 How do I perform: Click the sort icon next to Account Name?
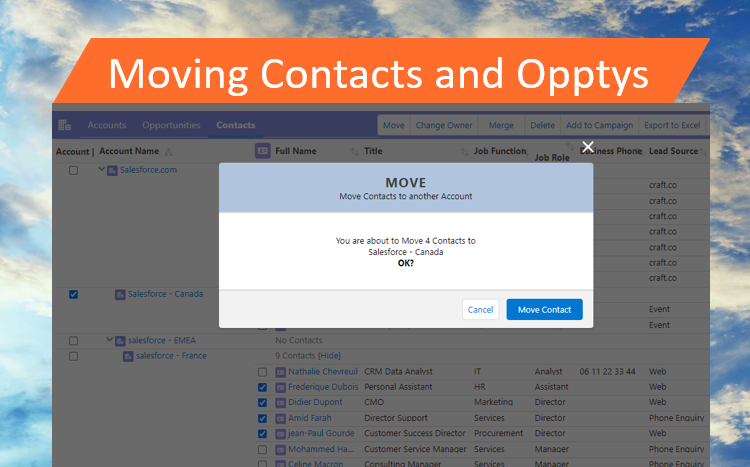pos(169,152)
